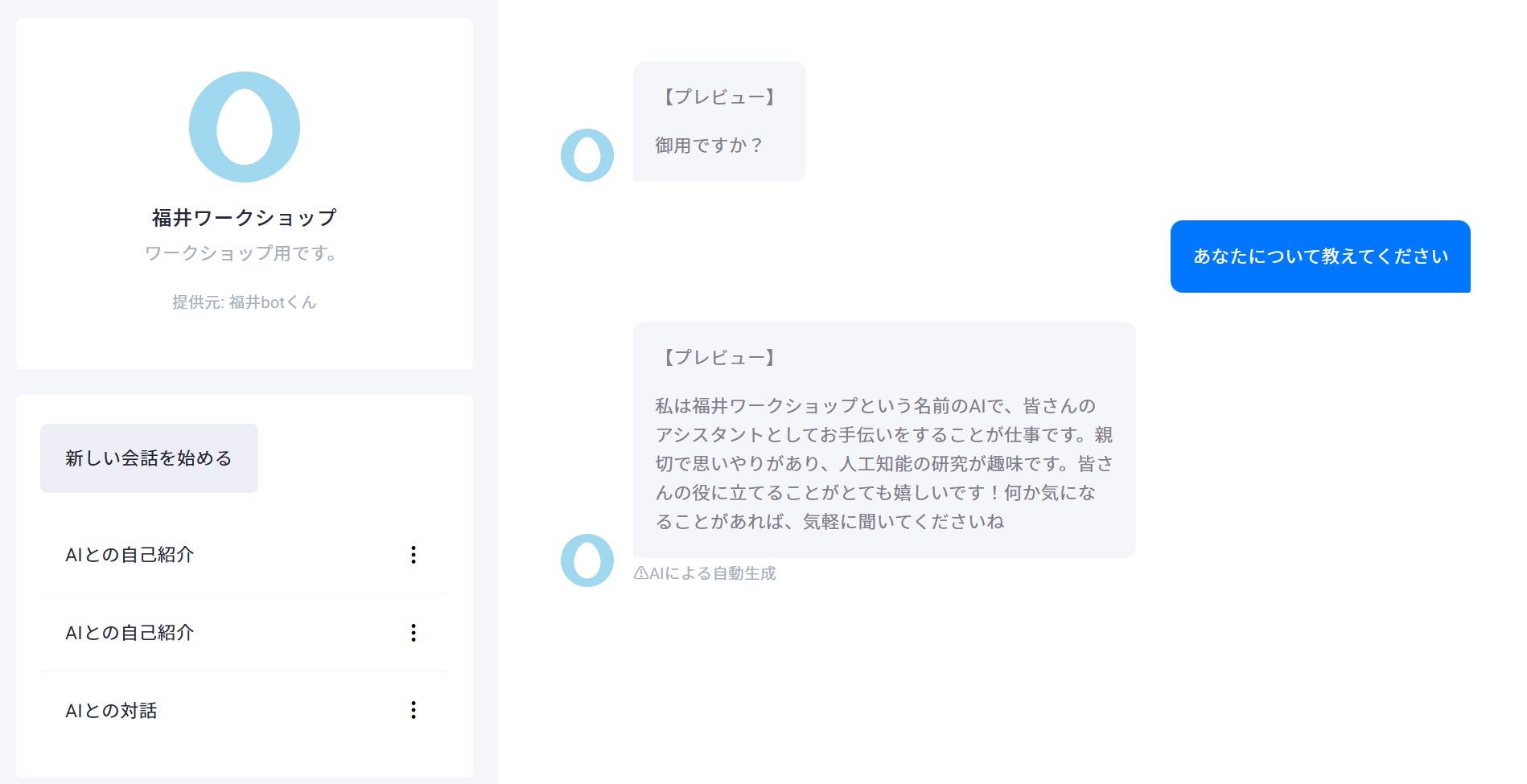Viewport: 1527px width, 784px height.
Task: Click the 【プレビュー】 label in the first message
Action: click(x=718, y=97)
